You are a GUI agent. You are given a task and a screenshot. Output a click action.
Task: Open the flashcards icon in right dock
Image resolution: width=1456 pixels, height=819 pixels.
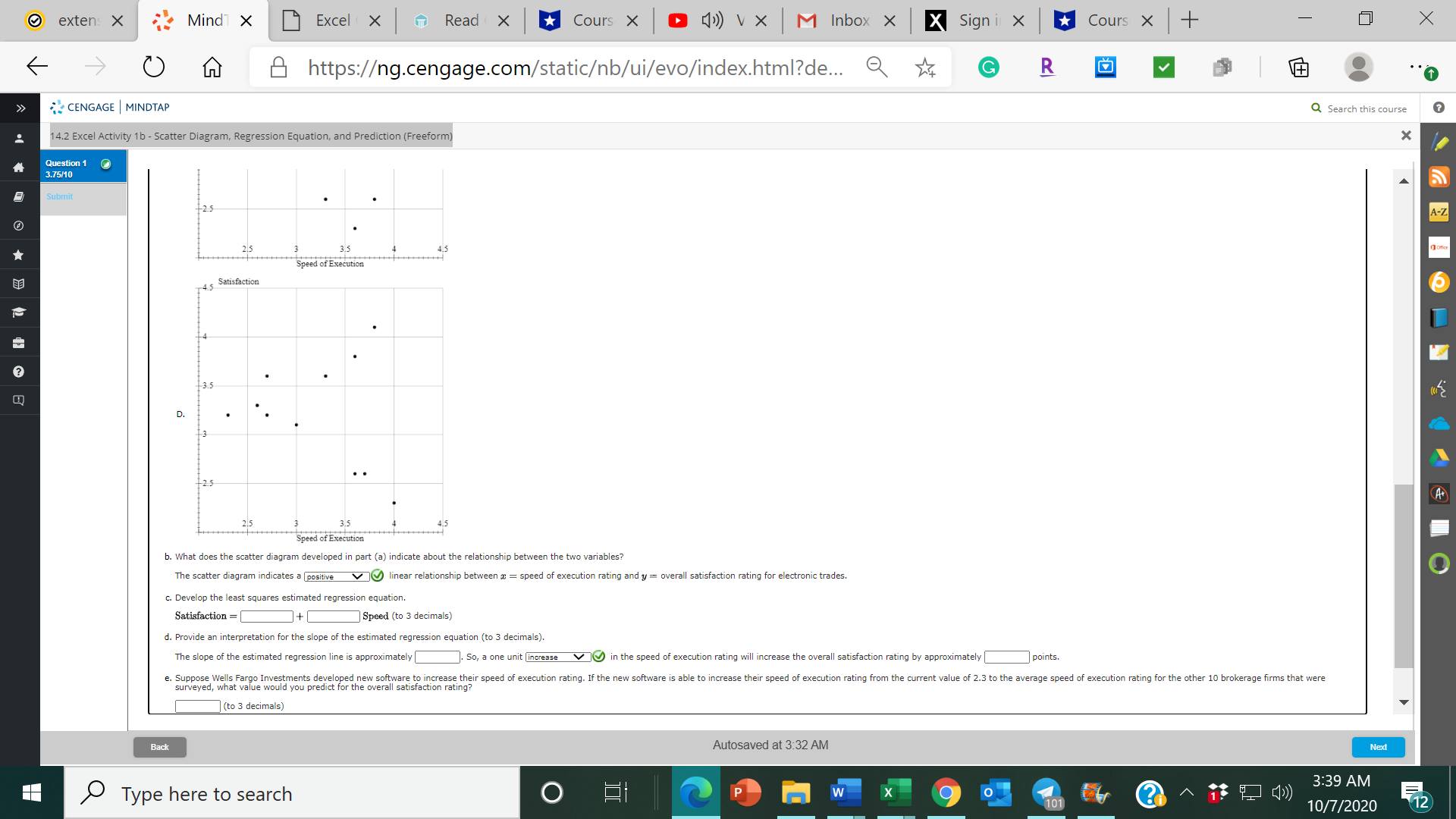click(1439, 527)
